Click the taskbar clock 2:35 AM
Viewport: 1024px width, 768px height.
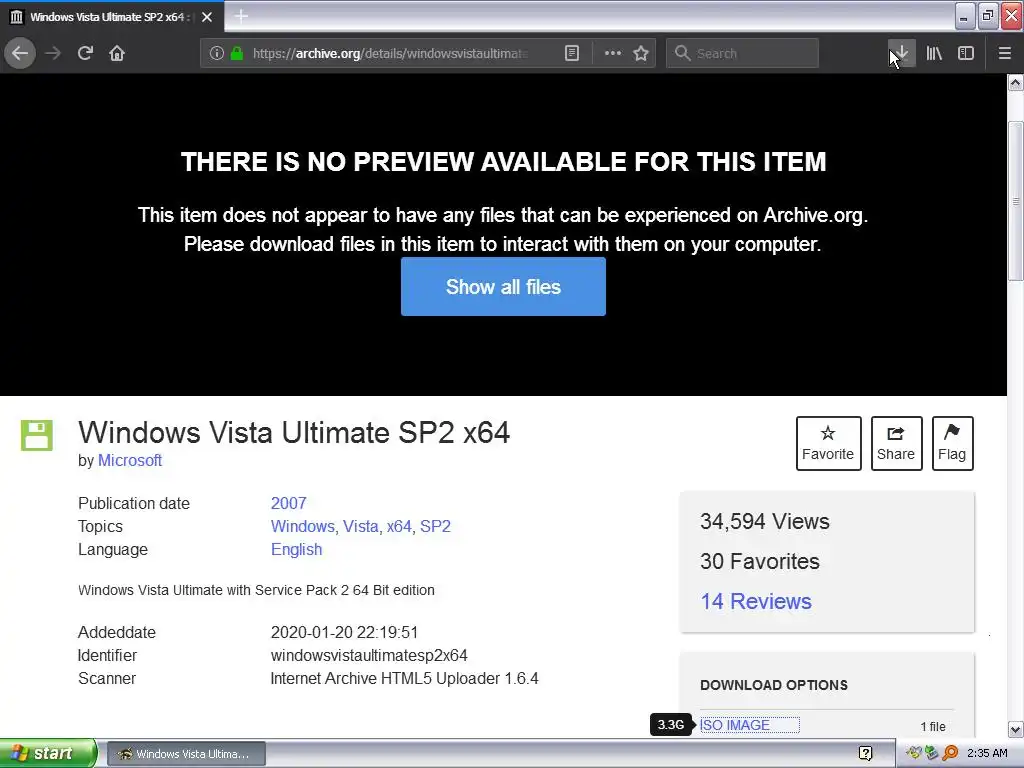pos(987,754)
